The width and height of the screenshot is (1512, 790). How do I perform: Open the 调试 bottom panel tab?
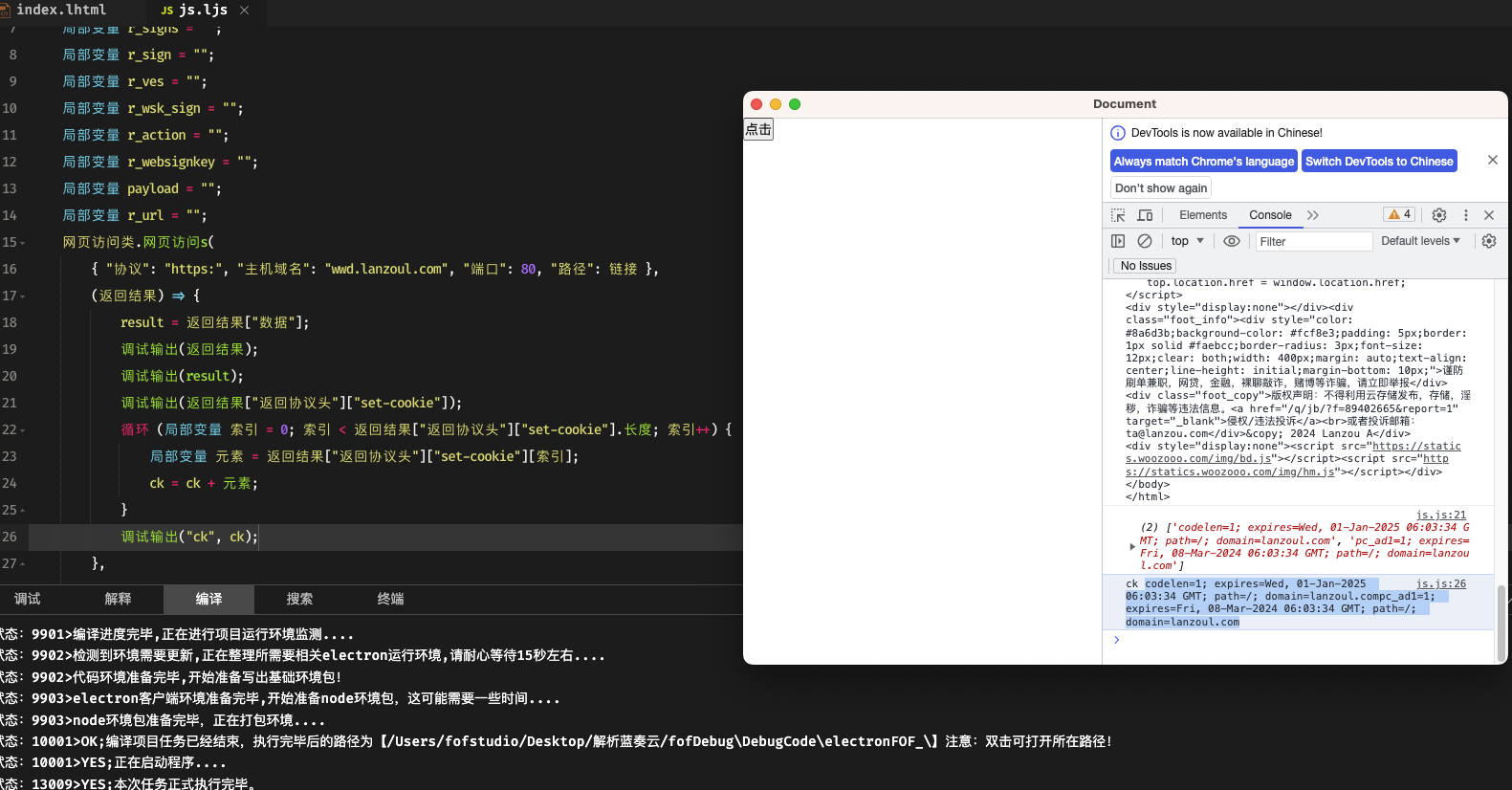(28, 599)
